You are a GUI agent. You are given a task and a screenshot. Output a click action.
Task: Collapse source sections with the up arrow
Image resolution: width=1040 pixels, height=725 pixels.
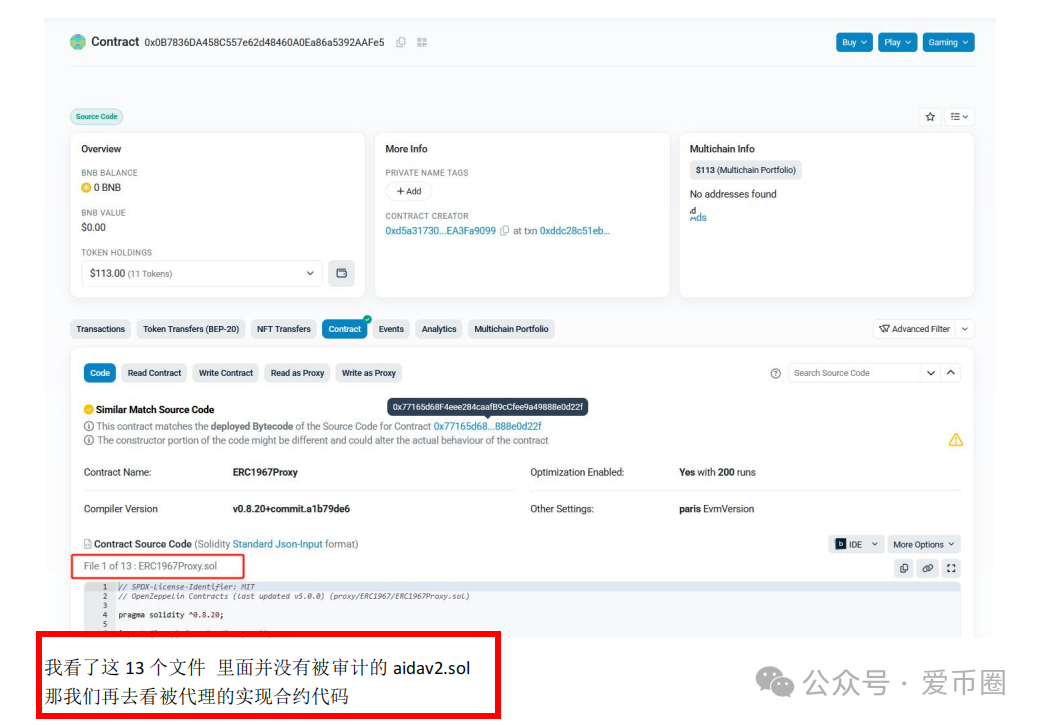[x=950, y=373]
